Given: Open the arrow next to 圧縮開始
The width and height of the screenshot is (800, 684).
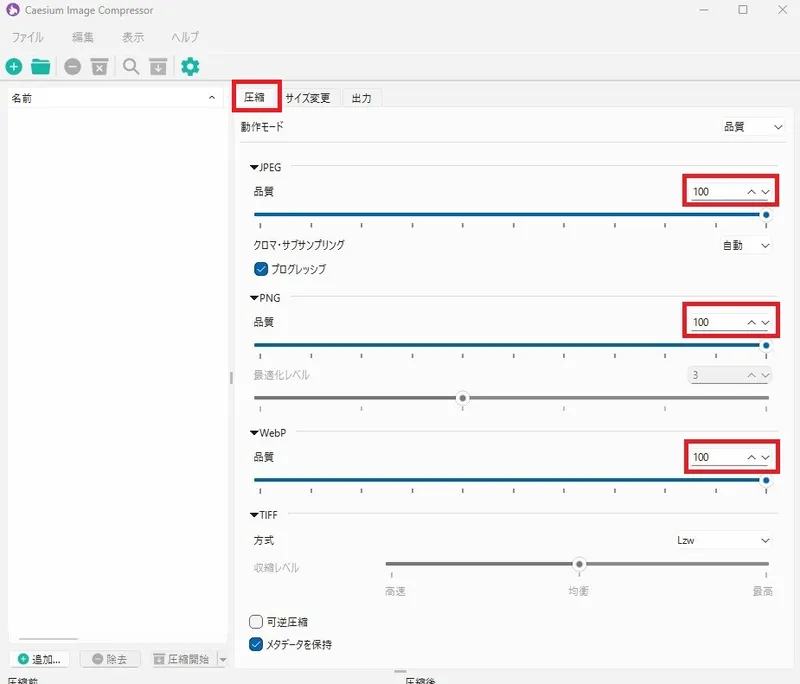Looking at the screenshot, I should click(x=223, y=660).
